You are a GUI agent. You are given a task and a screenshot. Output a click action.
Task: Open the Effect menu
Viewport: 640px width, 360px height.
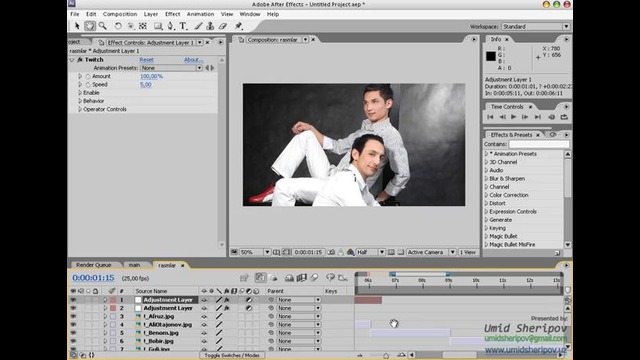[173, 14]
